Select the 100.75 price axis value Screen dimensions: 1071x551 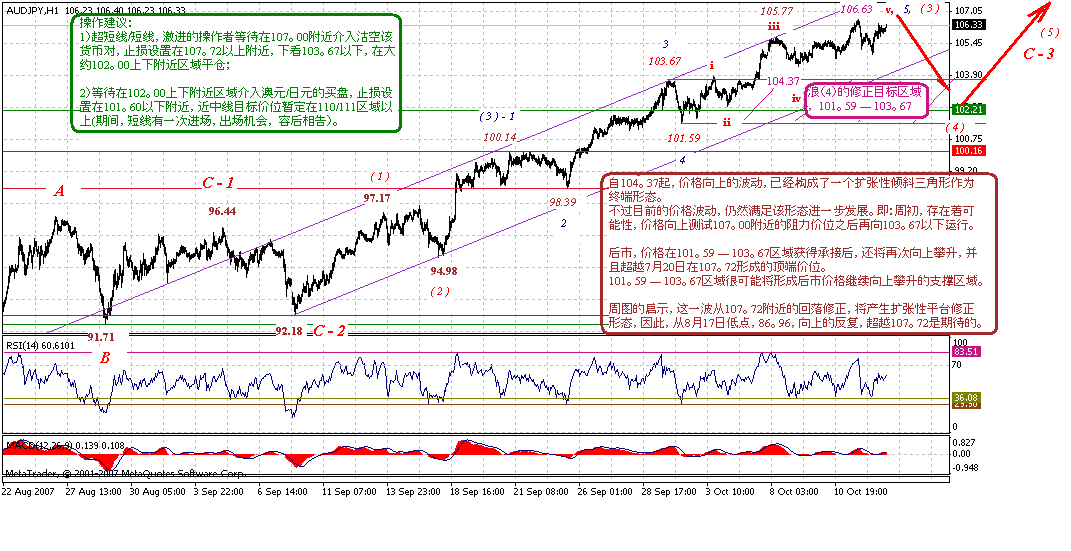(x=971, y=139)
